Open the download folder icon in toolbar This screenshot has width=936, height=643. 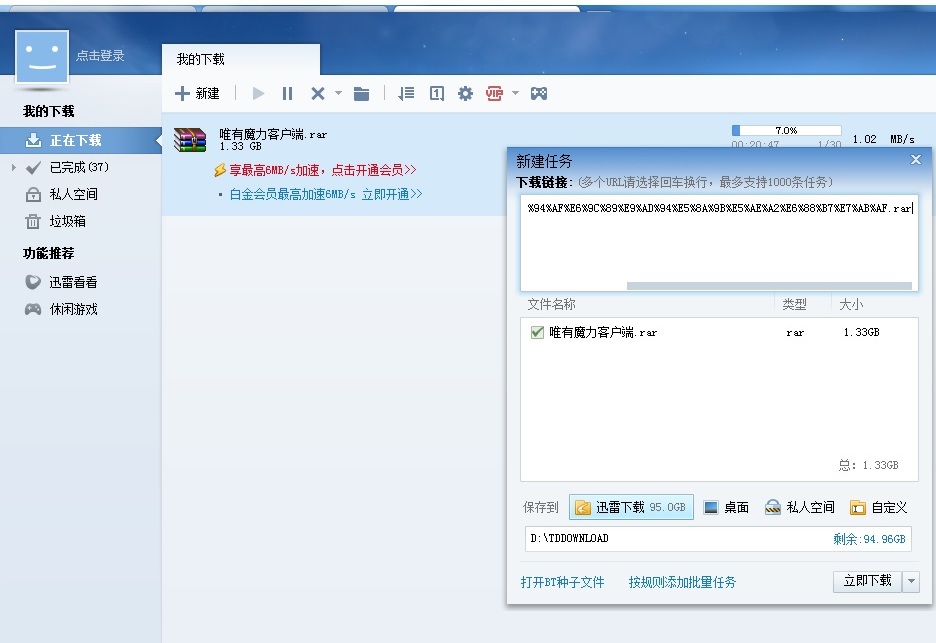click(361, 93)
